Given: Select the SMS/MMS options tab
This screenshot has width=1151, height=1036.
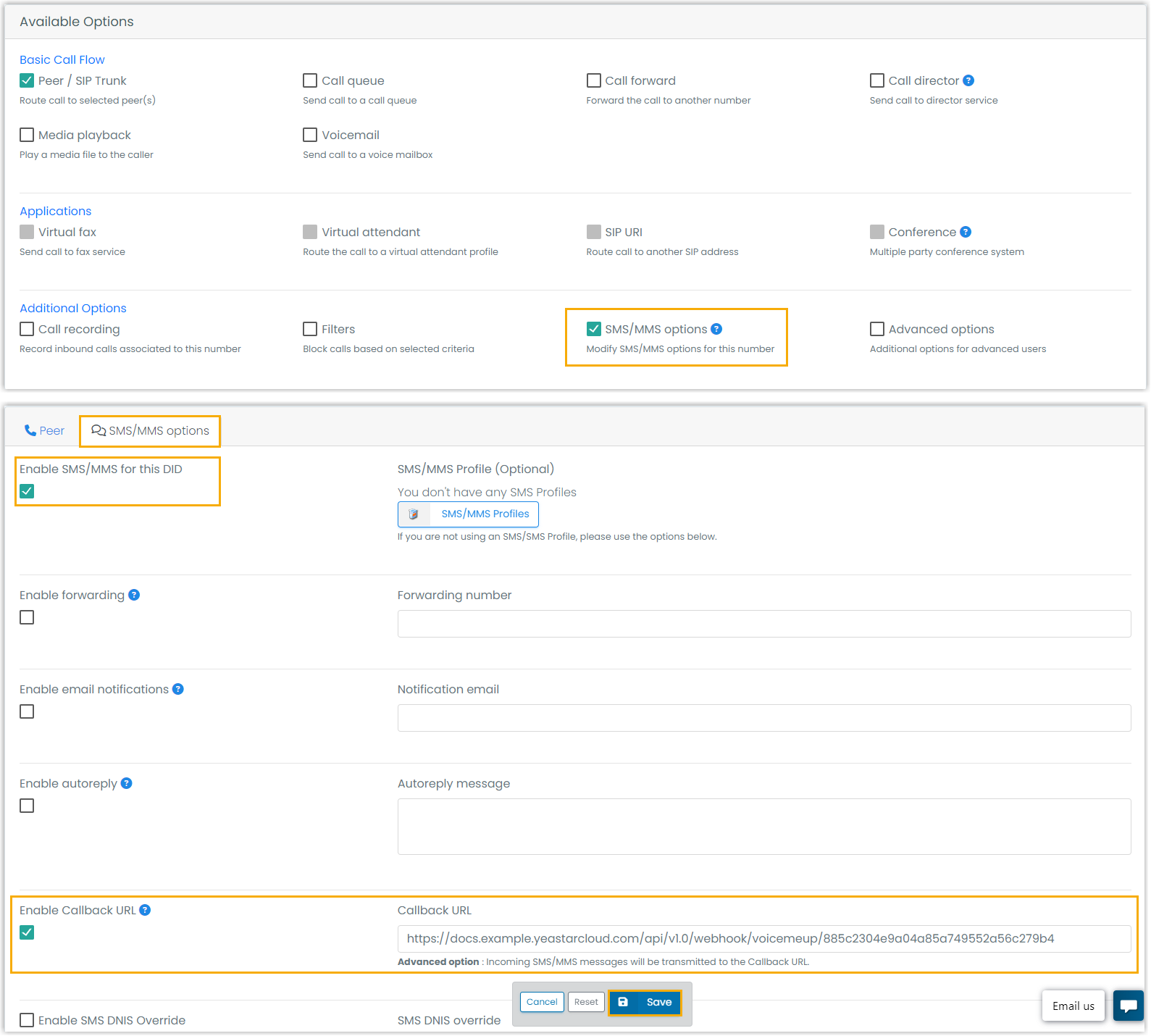Looking at the screenshot, I should coord(150,431).
